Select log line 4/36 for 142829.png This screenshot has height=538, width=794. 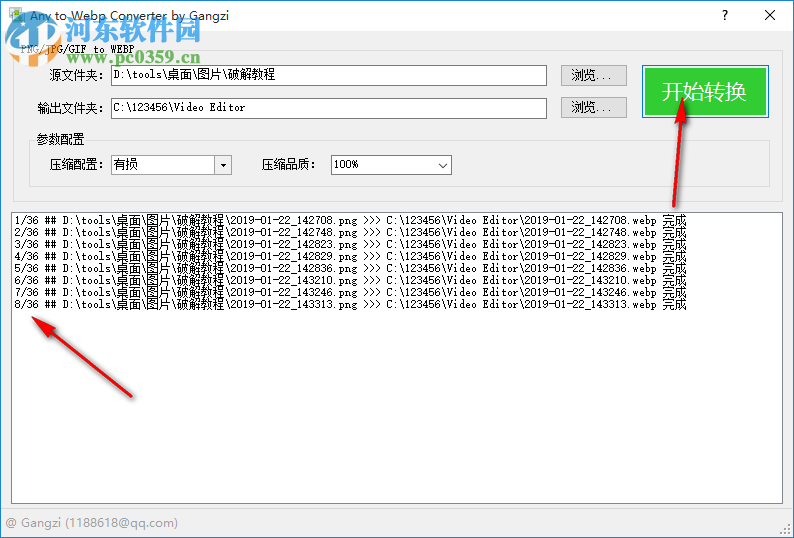(x=350, y=256)
